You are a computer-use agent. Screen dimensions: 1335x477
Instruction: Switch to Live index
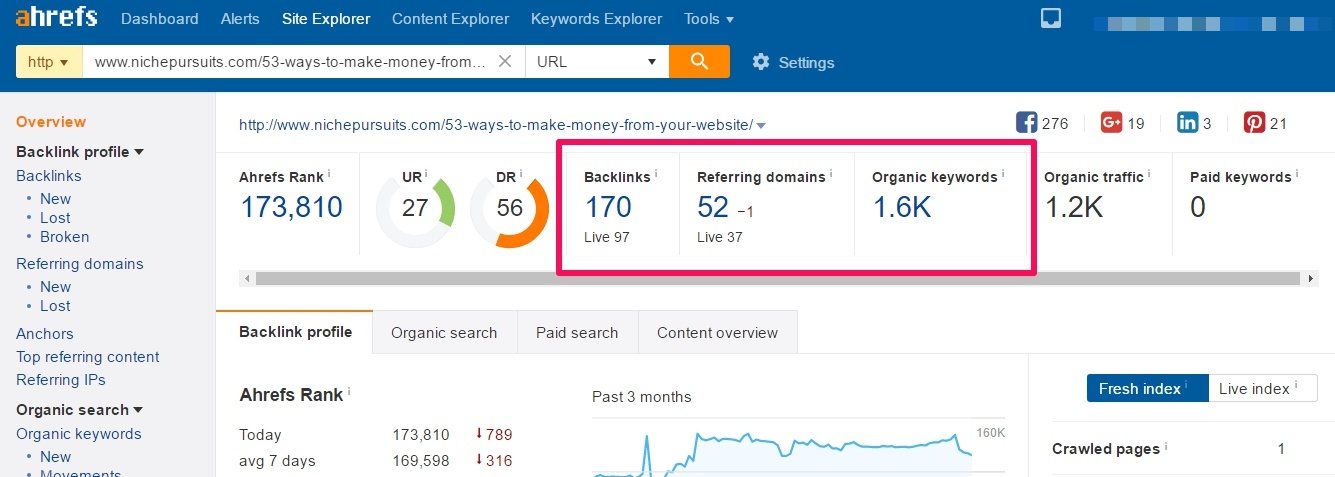point(1262,388)
